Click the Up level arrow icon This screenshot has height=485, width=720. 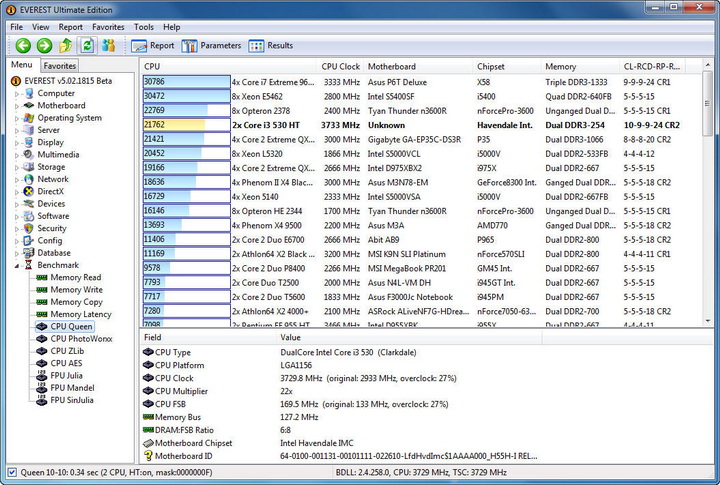66,45
